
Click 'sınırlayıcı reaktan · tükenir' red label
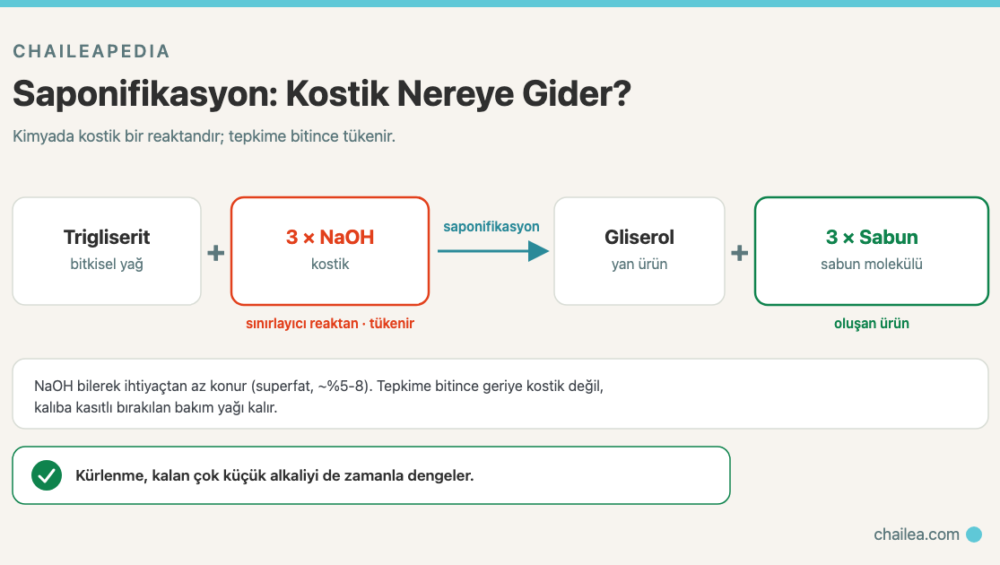pos(330,323)
